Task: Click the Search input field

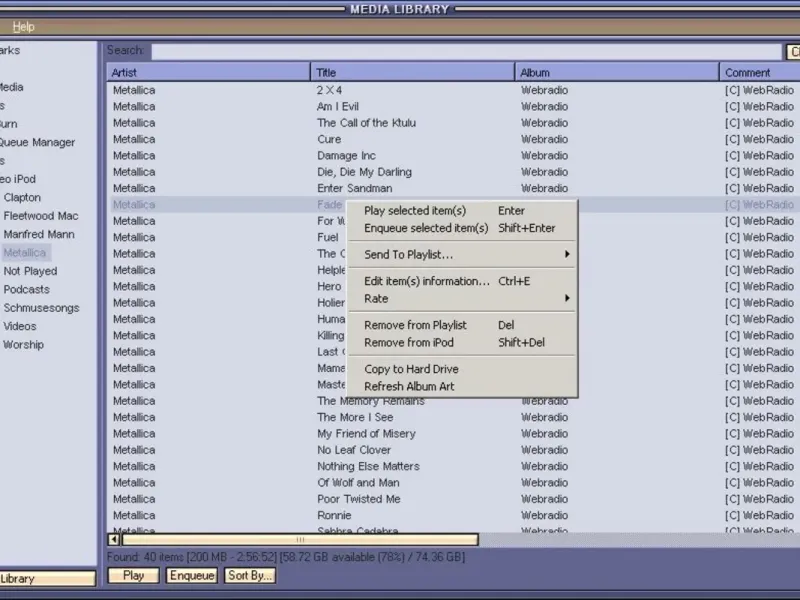Action: point(466,51)
